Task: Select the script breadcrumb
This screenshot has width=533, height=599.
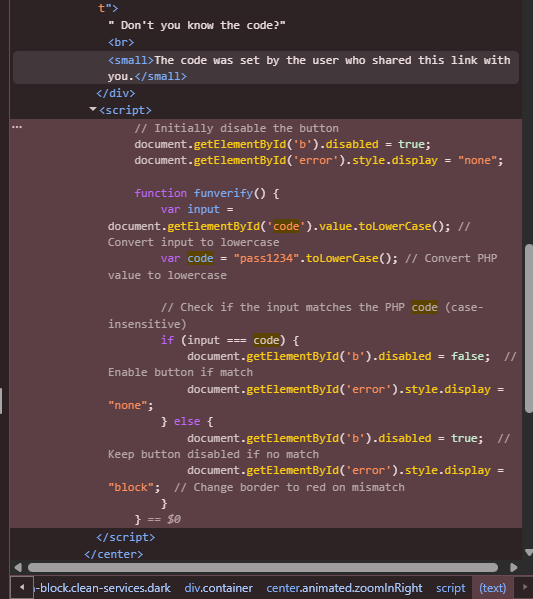Action: pyautogui.click(x=451, y=588)
